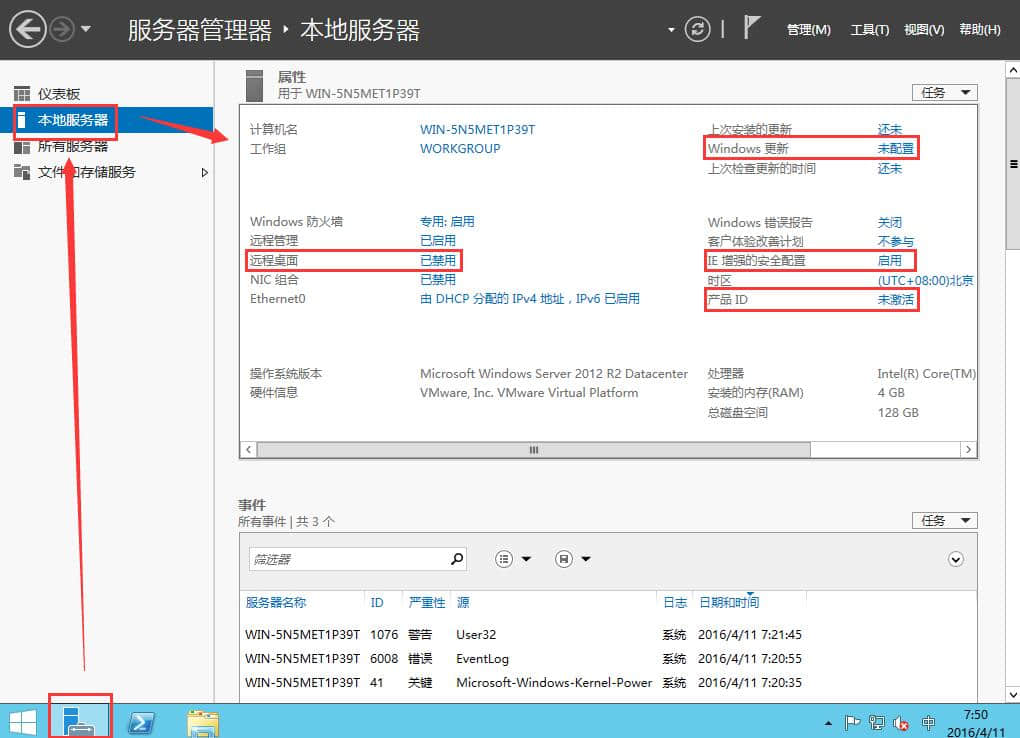
Task: Click main pane scroll down arrow
Action: coord(1013,694)
